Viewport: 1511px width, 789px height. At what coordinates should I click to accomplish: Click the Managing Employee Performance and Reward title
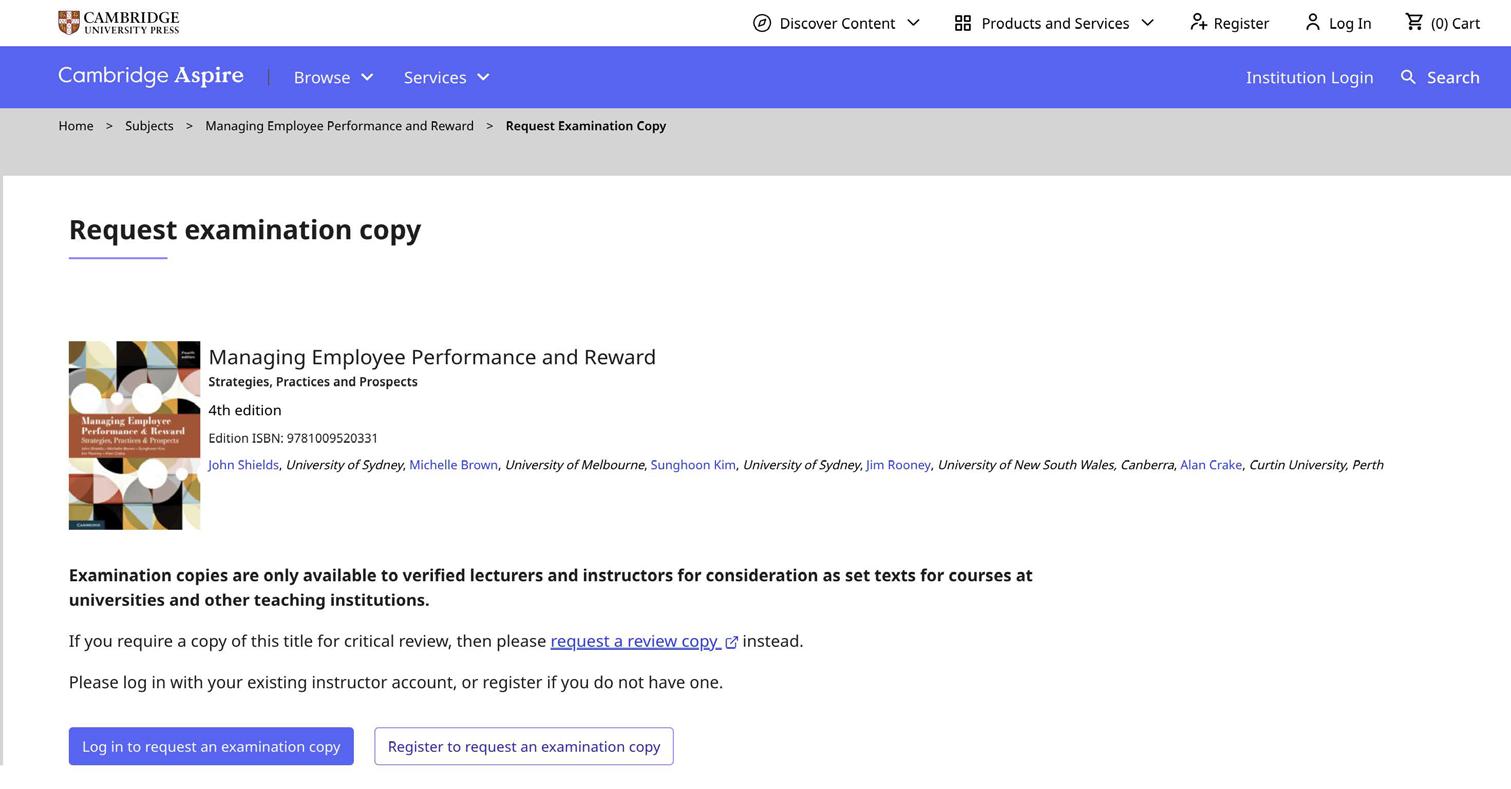tap(432, 357)
